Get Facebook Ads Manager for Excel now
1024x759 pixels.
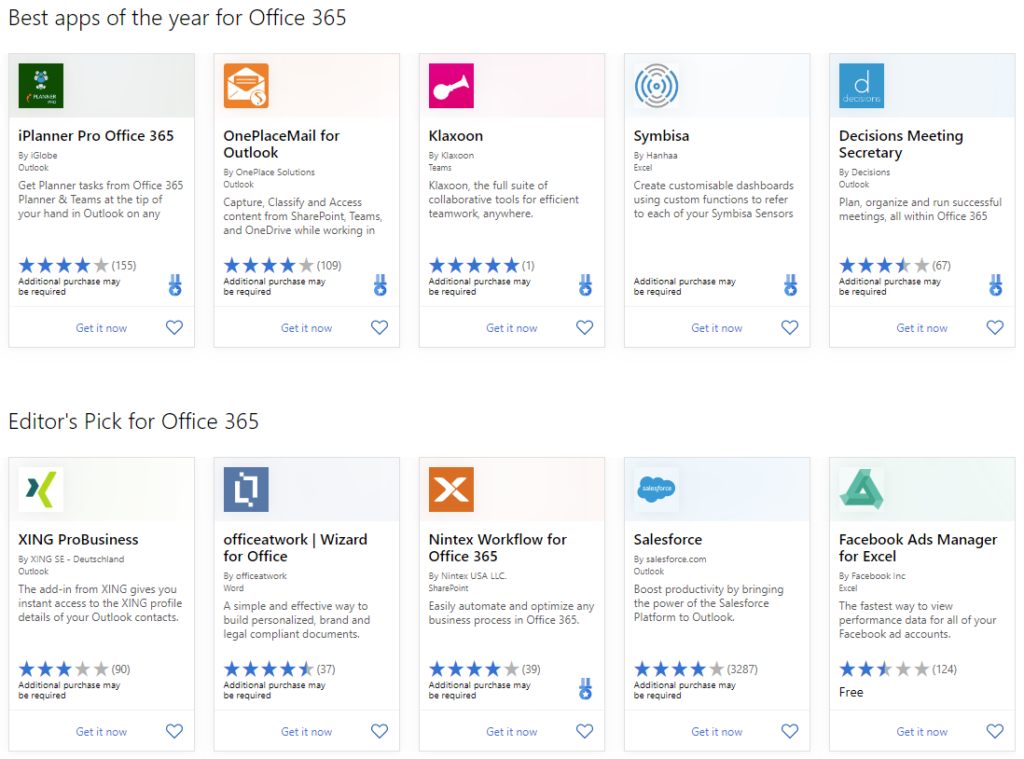[921, 732]
